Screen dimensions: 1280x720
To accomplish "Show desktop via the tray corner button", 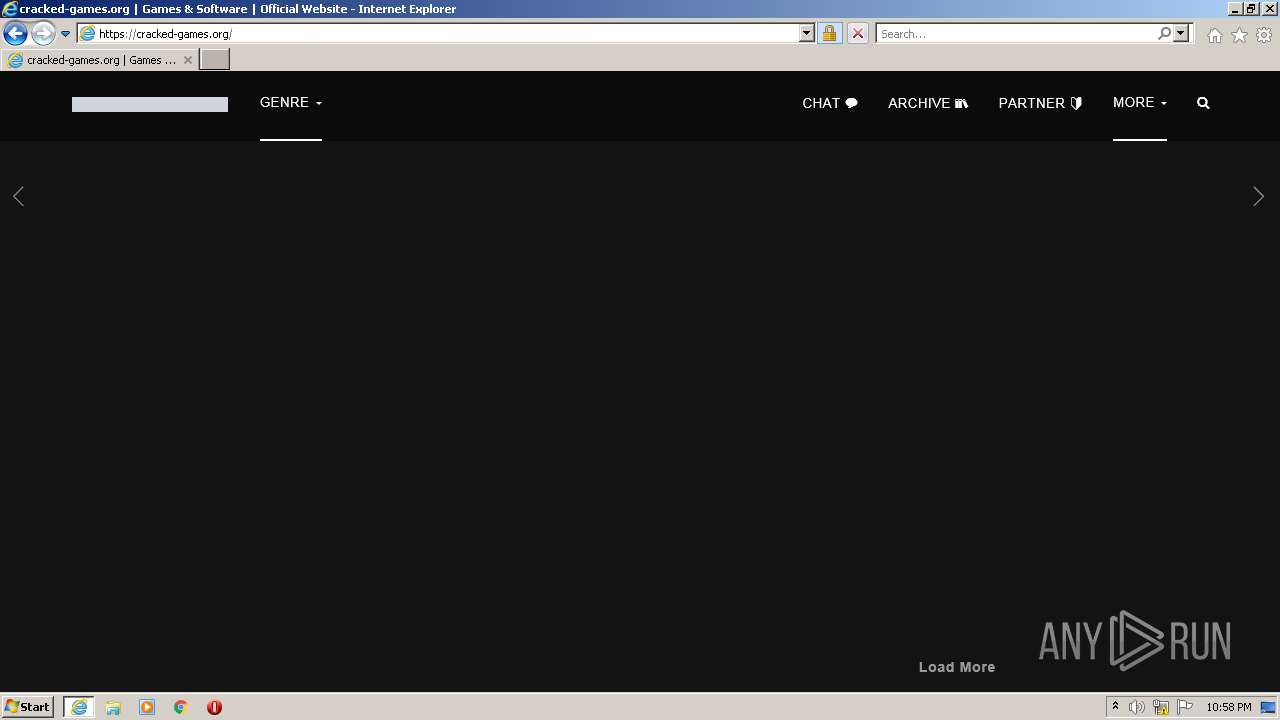I will tap(1268, 707).
